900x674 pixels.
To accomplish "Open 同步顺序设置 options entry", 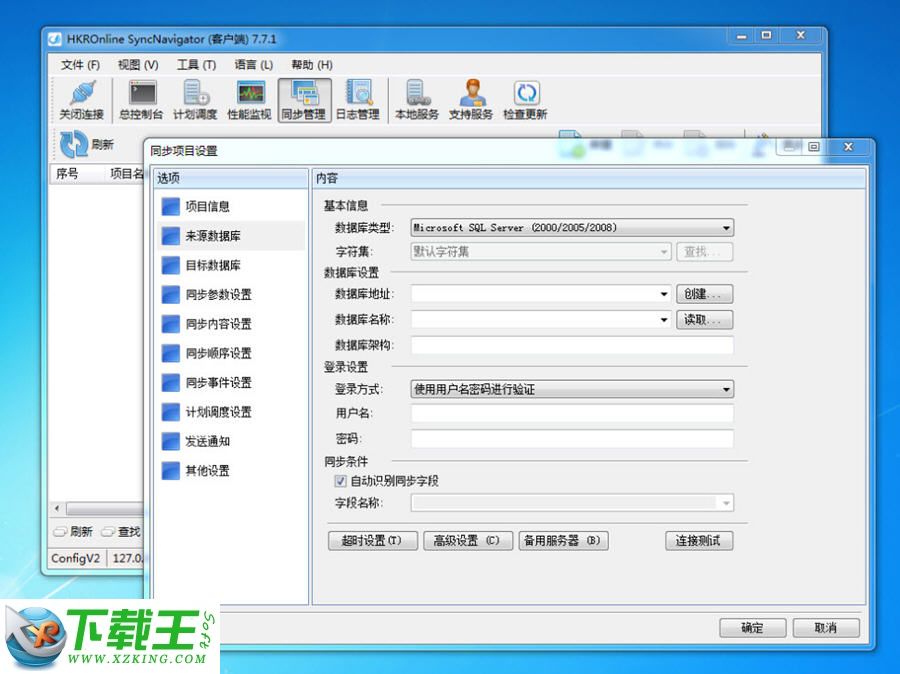I will pos(230,353).
